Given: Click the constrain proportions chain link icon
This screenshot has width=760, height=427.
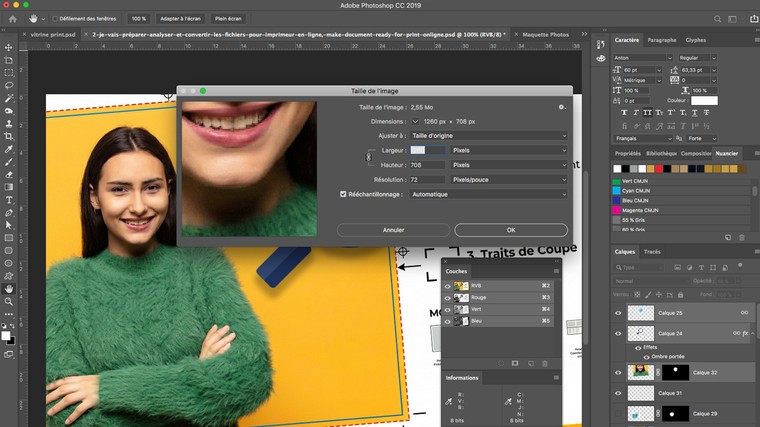Looking at the screenshot, I should (369, 157).
